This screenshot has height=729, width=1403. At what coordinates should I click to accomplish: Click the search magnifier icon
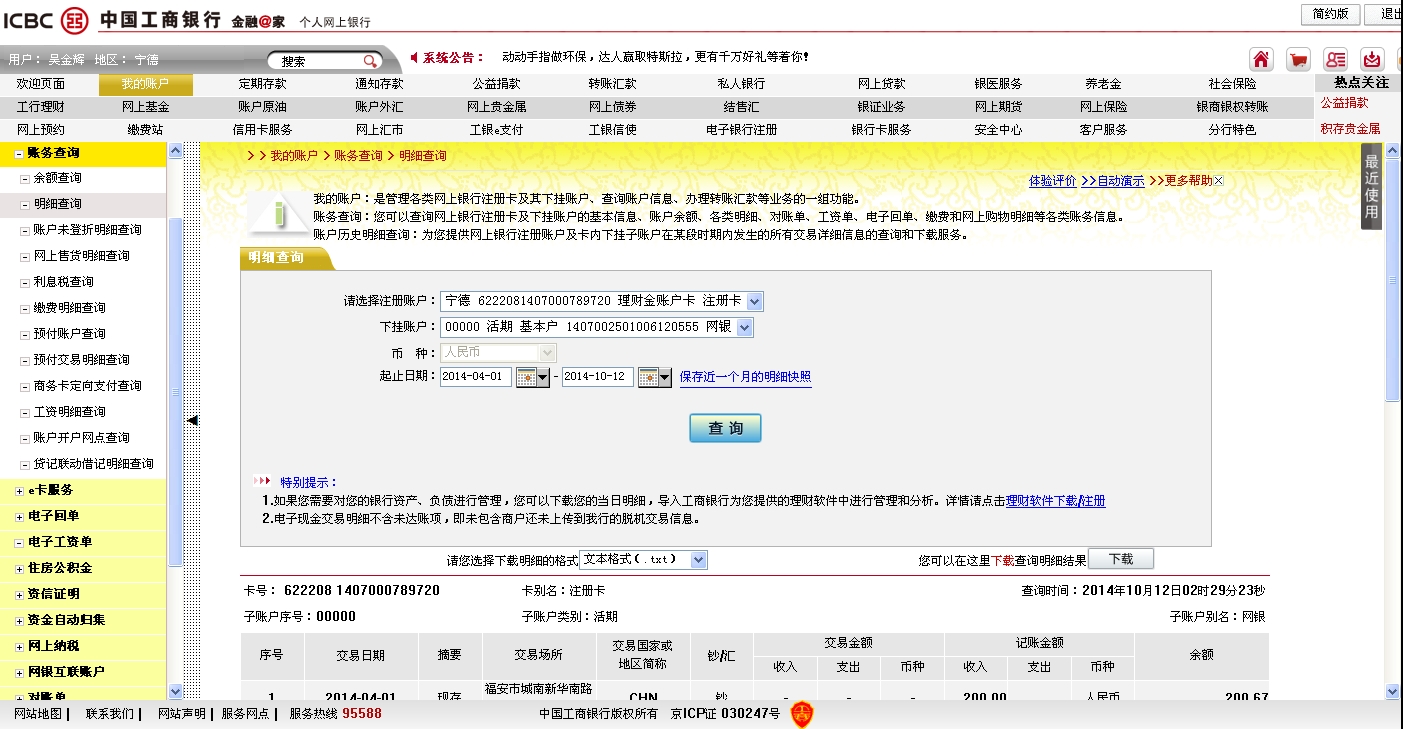pyautogui.click(x=369, y=61)
